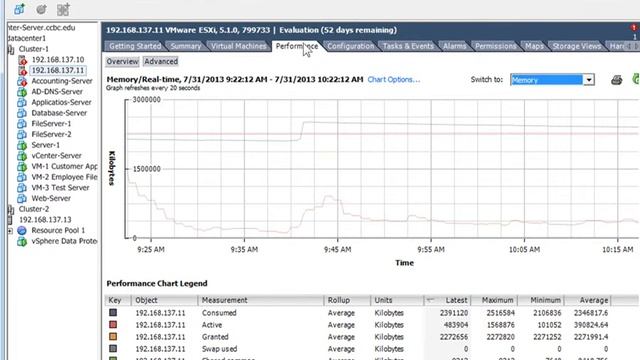Select the Database-Server tree entry
The image size is (640, 360).
(59, 113)
